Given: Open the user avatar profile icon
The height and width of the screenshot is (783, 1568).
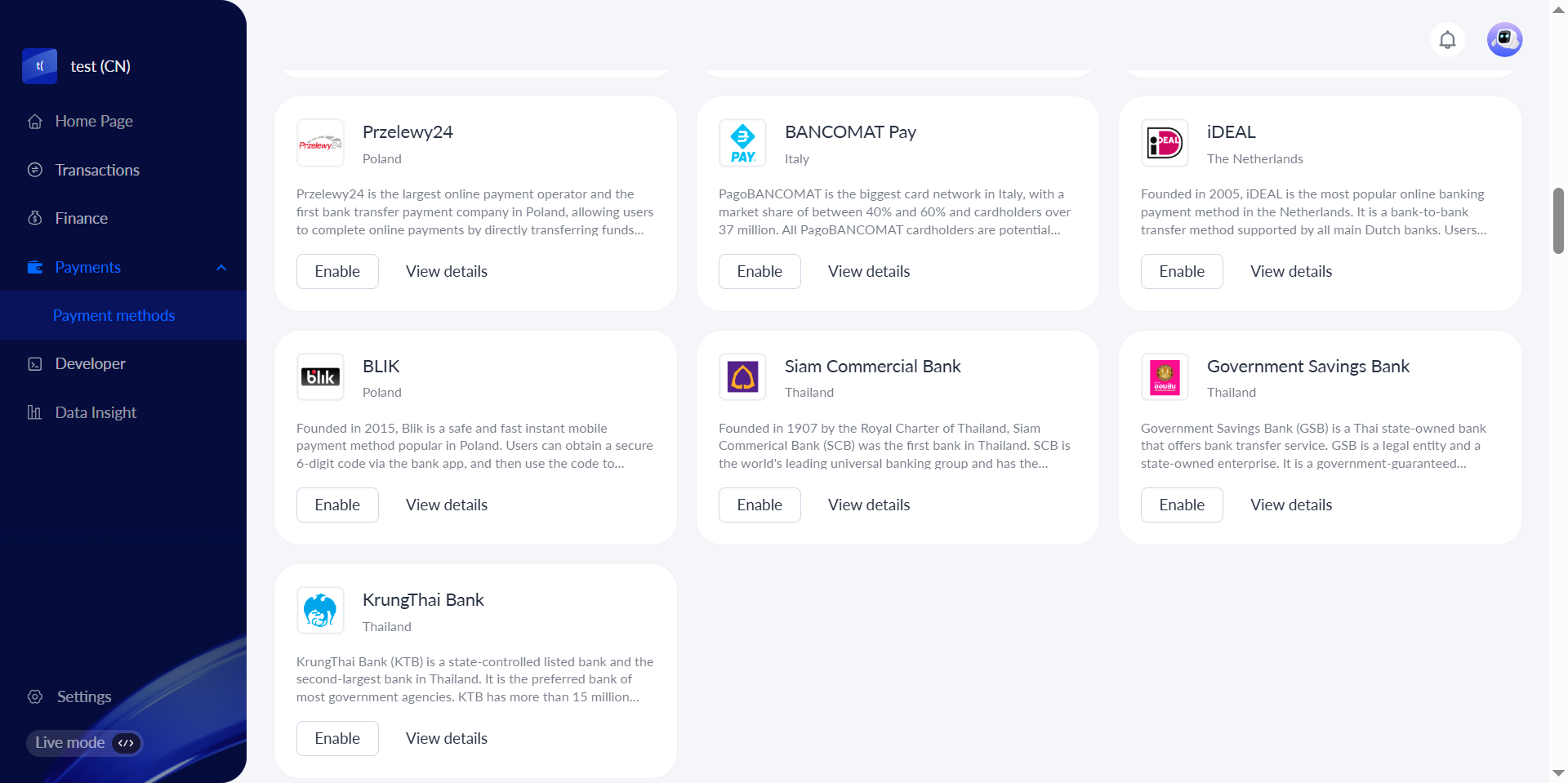Looking at the screenshot, I should pos(1504,39).
